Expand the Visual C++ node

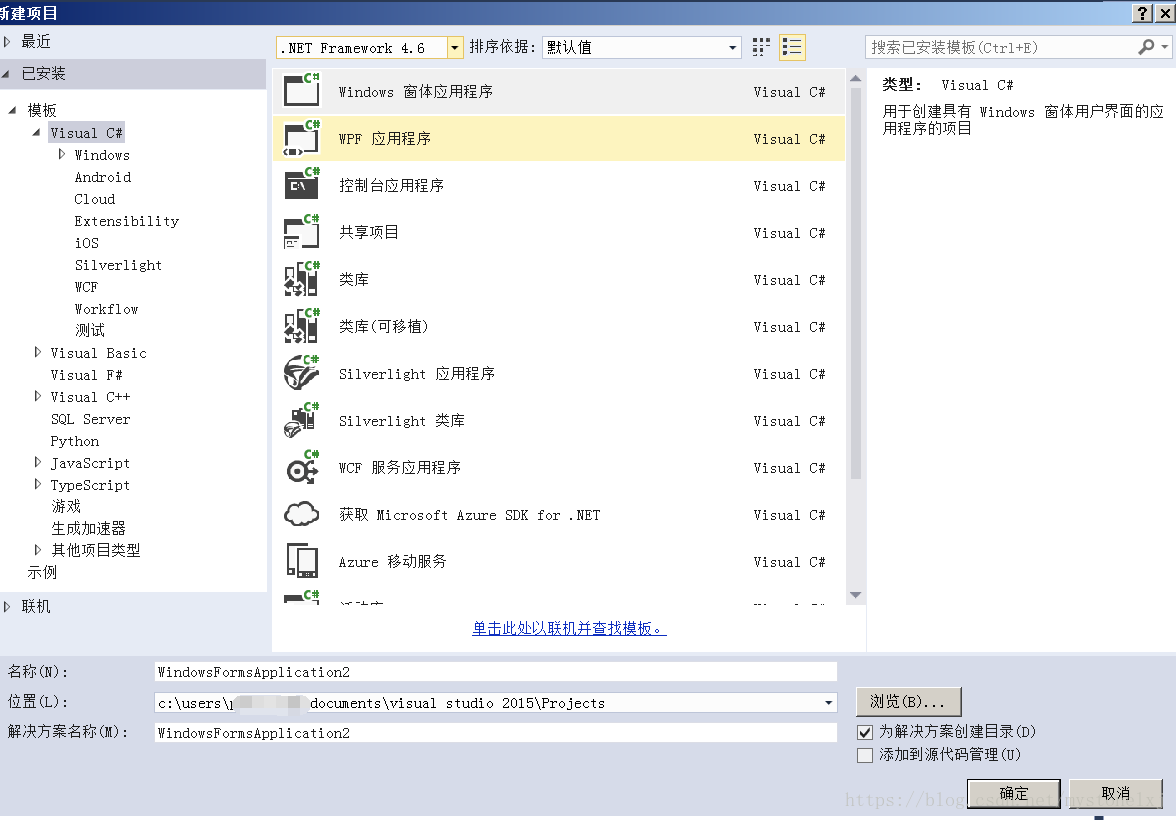click(x=38, y=396)
